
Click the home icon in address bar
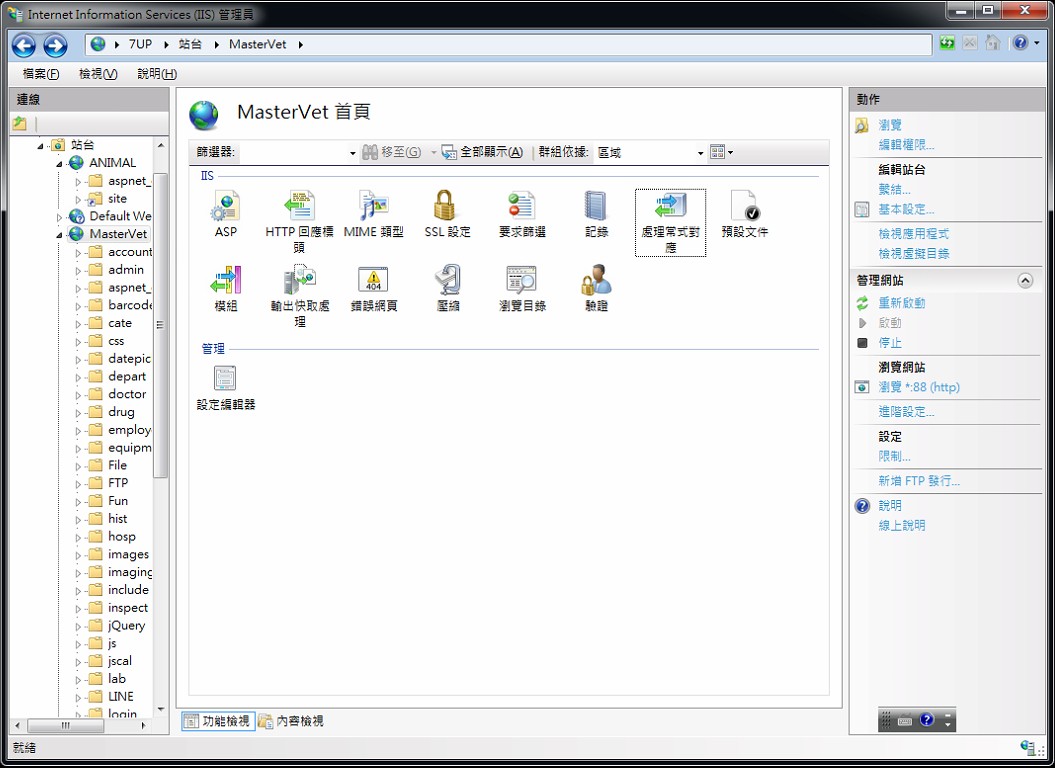pyautogui.click(x=992, y=43)
